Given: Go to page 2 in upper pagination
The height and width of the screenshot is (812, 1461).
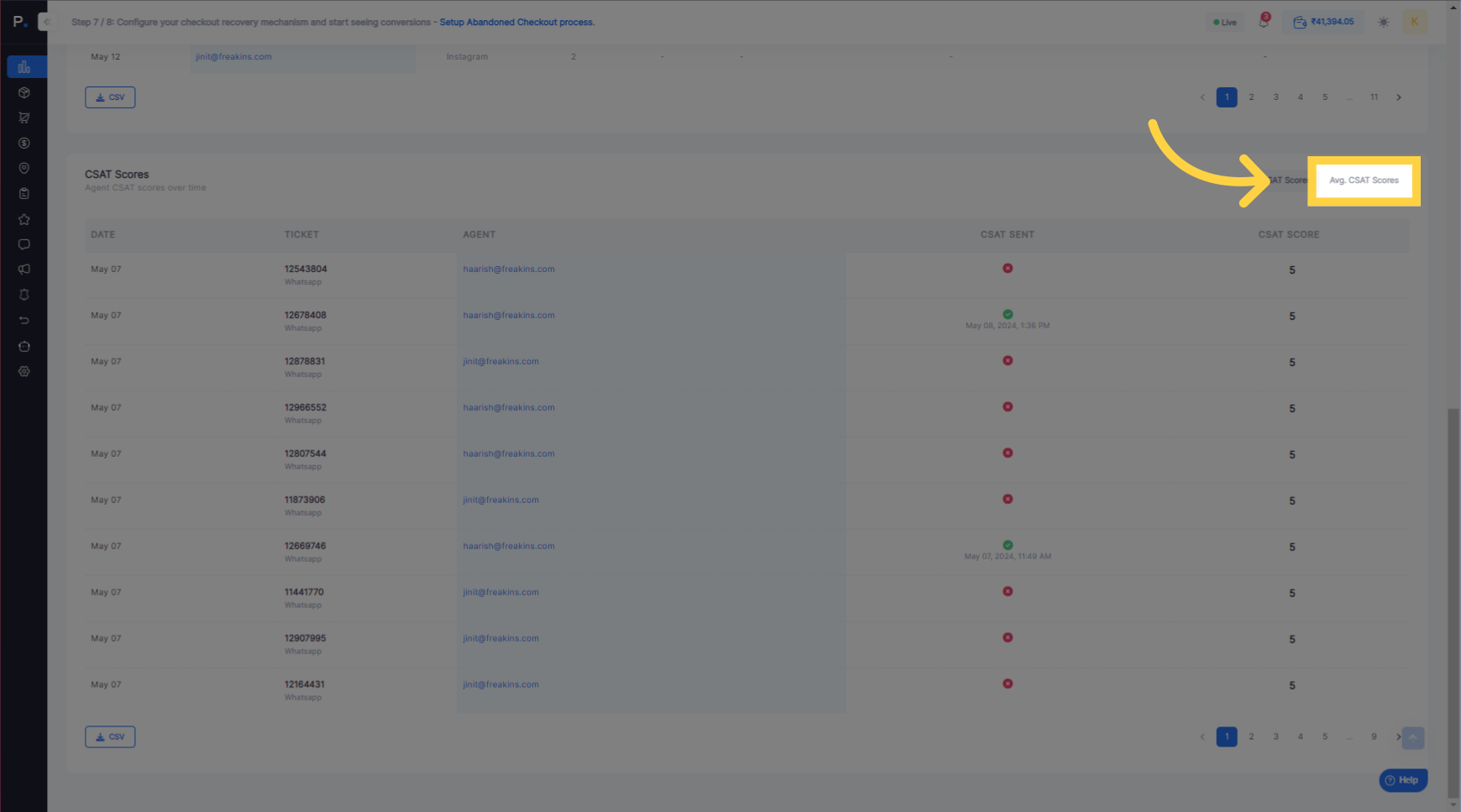Looking at the screenshot, I should pos(1251,97).
